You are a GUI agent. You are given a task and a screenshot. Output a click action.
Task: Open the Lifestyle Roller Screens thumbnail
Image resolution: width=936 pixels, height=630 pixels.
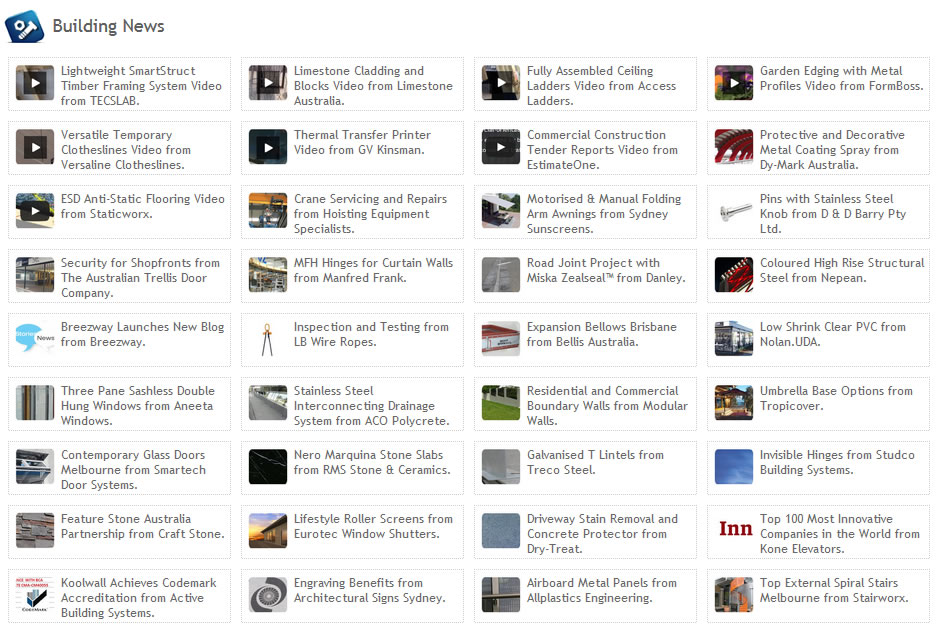point(268,530)
